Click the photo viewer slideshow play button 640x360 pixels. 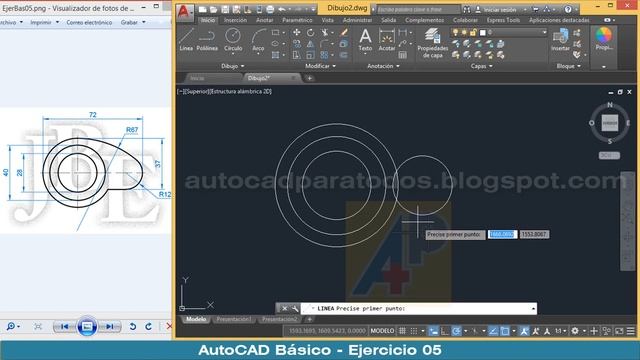87,327
